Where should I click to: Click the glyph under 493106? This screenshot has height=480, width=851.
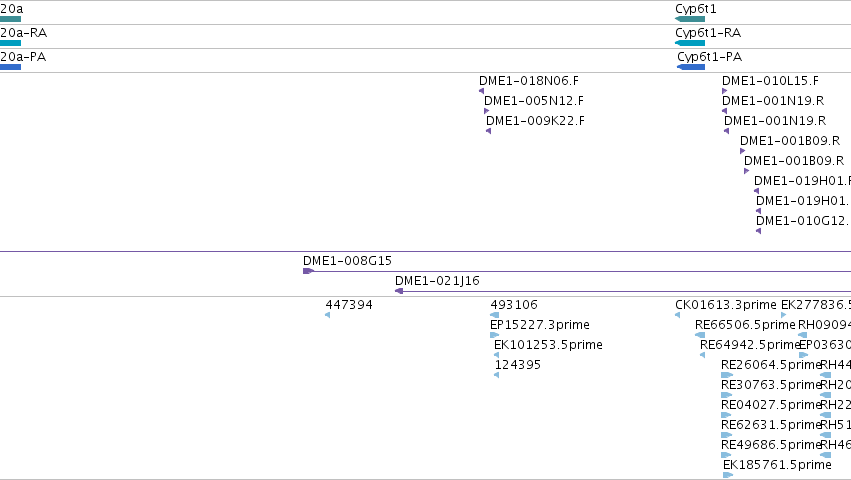tap(494, 315)
